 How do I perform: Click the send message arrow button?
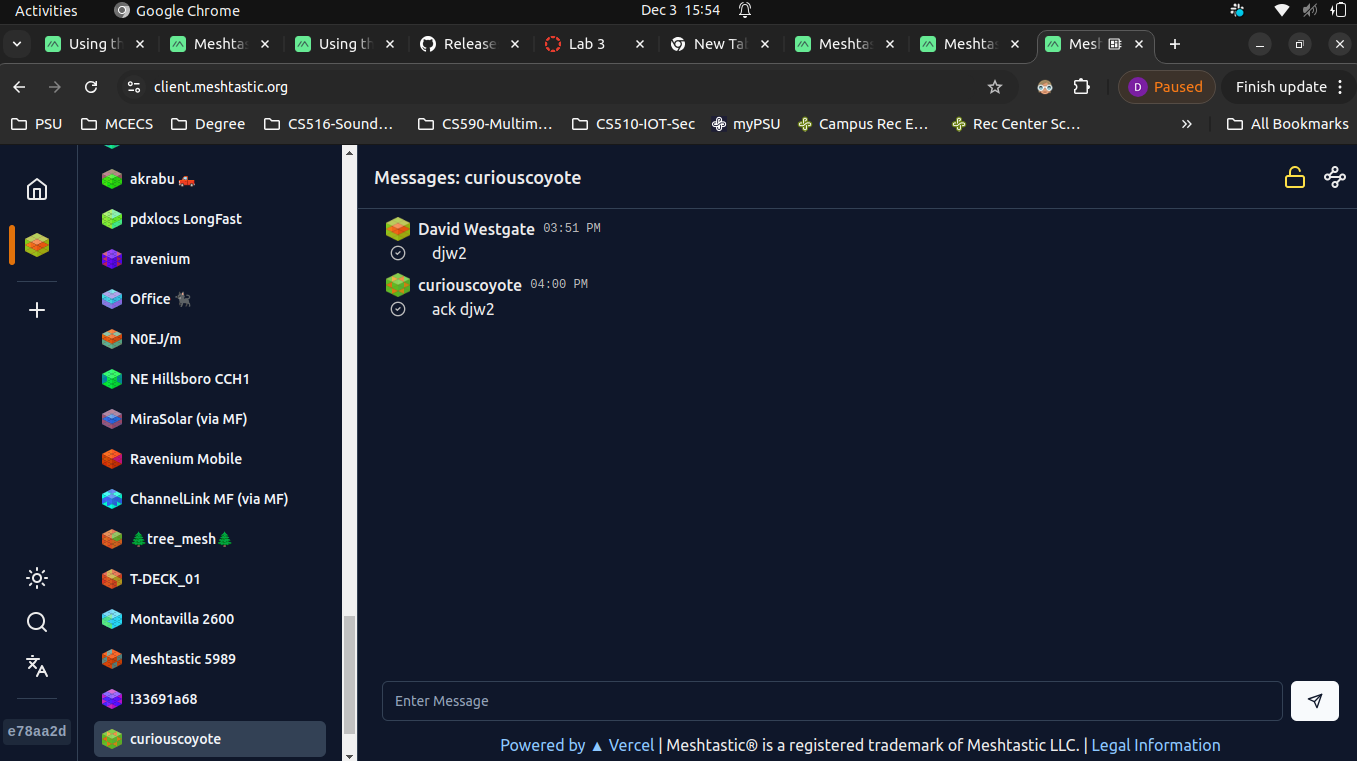[x=1314, y=701]
